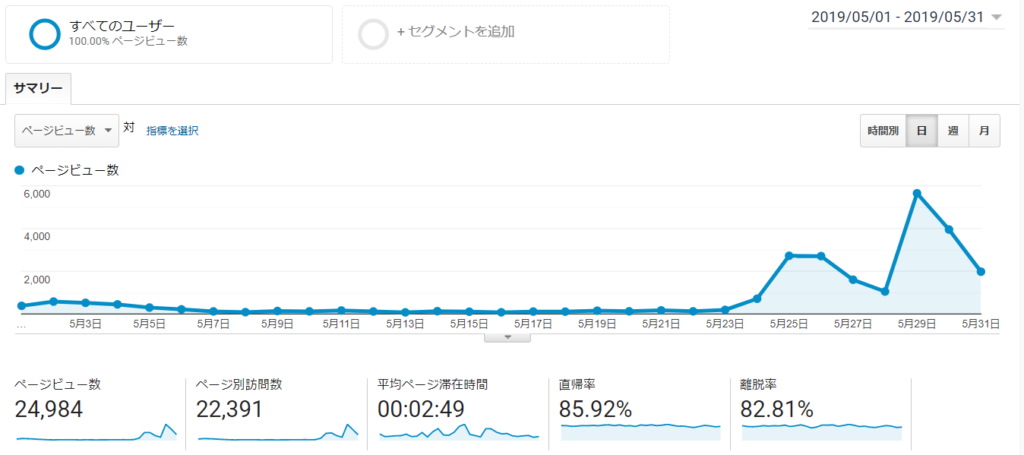Screen dimensions: 1024x455
Task: Click the 5月25日 data point on chart
Action: 789,255
